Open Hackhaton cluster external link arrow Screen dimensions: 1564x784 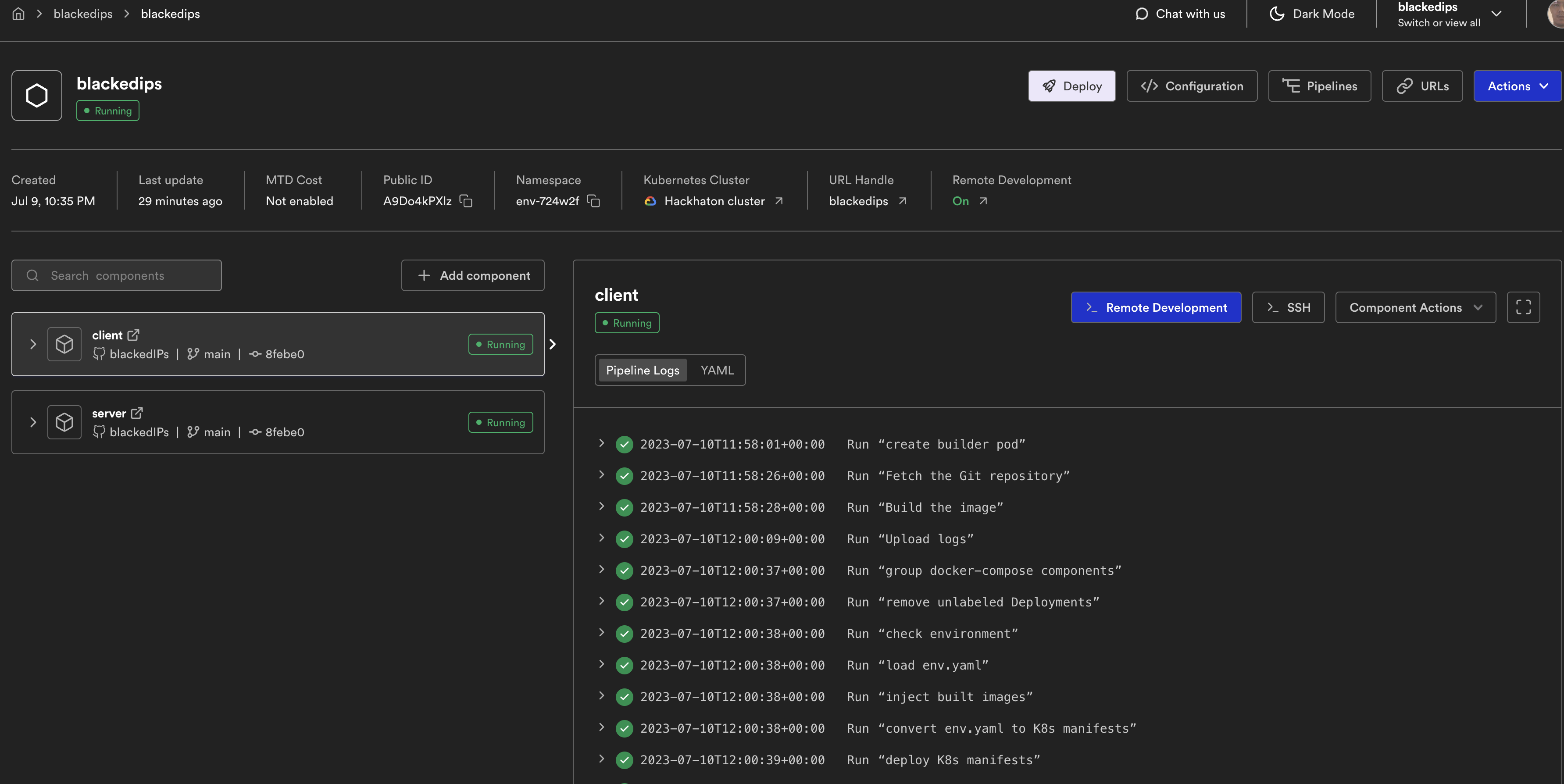779,201
